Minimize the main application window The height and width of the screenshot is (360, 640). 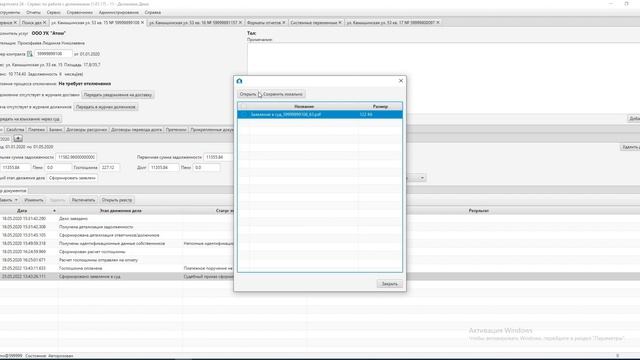(611, 4)
